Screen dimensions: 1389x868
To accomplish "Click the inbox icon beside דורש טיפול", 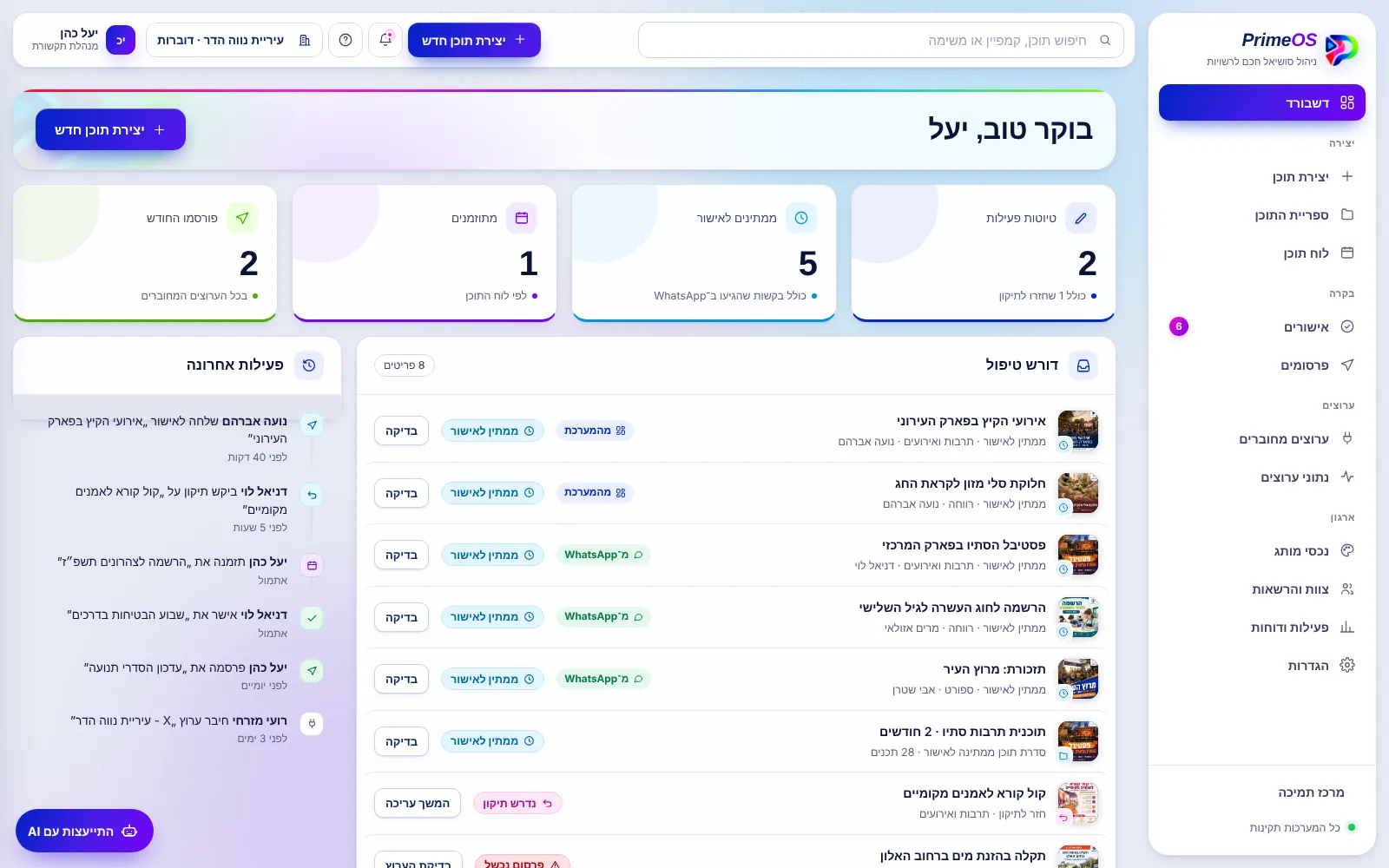I will tap(1083, 365).
